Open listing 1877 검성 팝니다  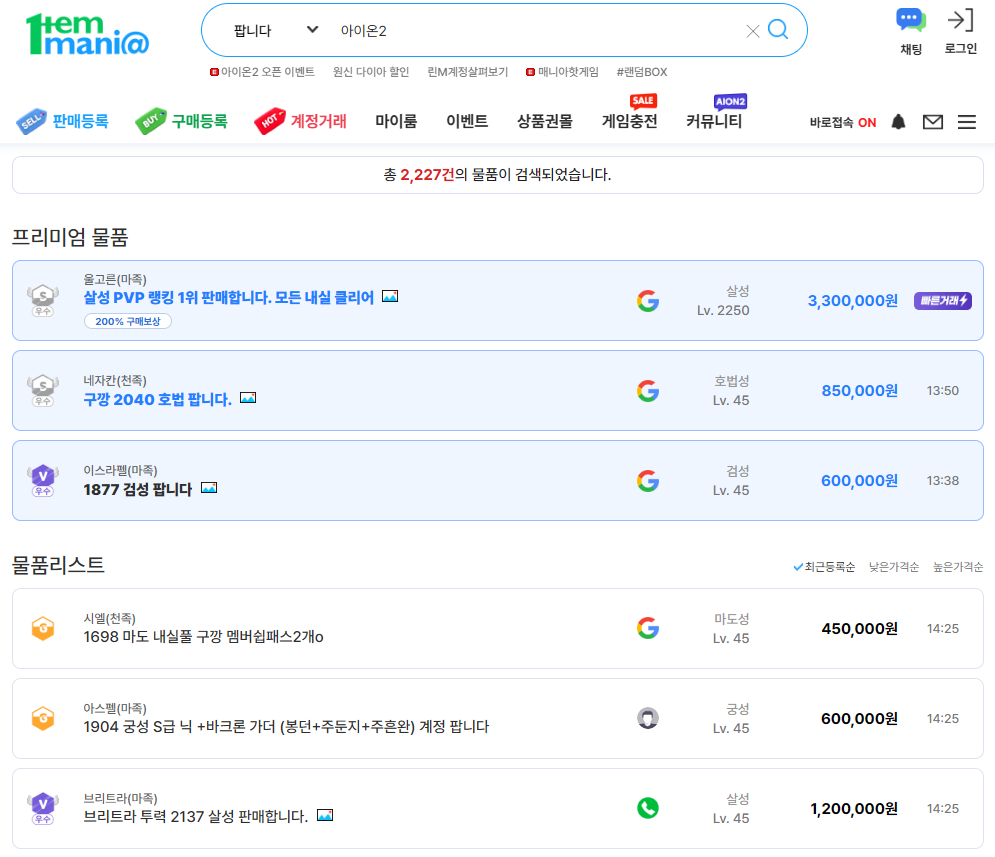tap(138, 490)
